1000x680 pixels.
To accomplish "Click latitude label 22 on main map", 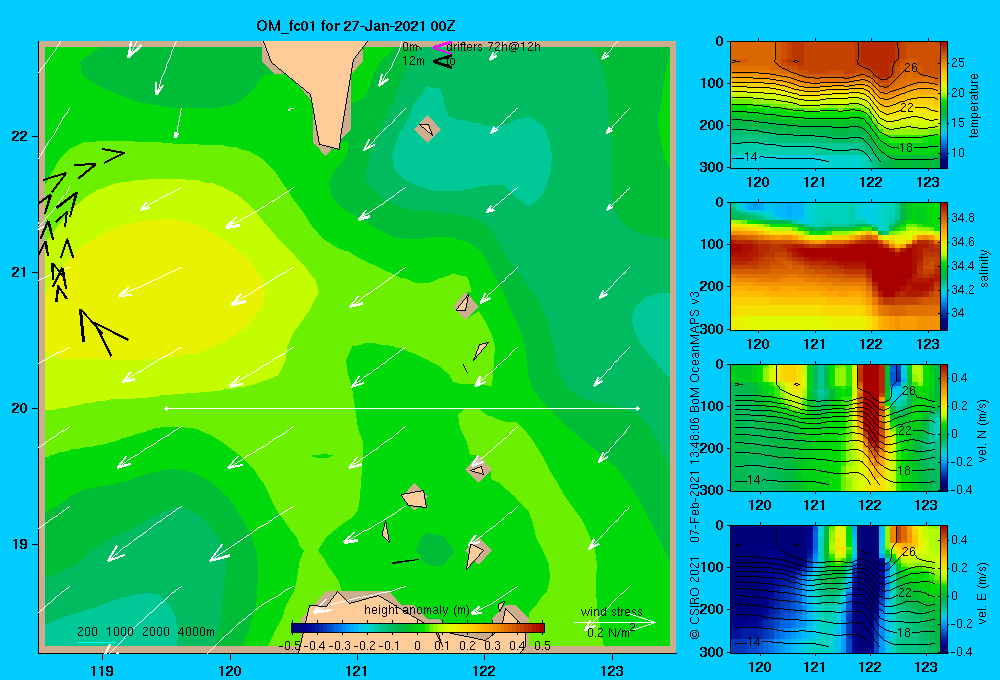I will (x=19, y=137).
